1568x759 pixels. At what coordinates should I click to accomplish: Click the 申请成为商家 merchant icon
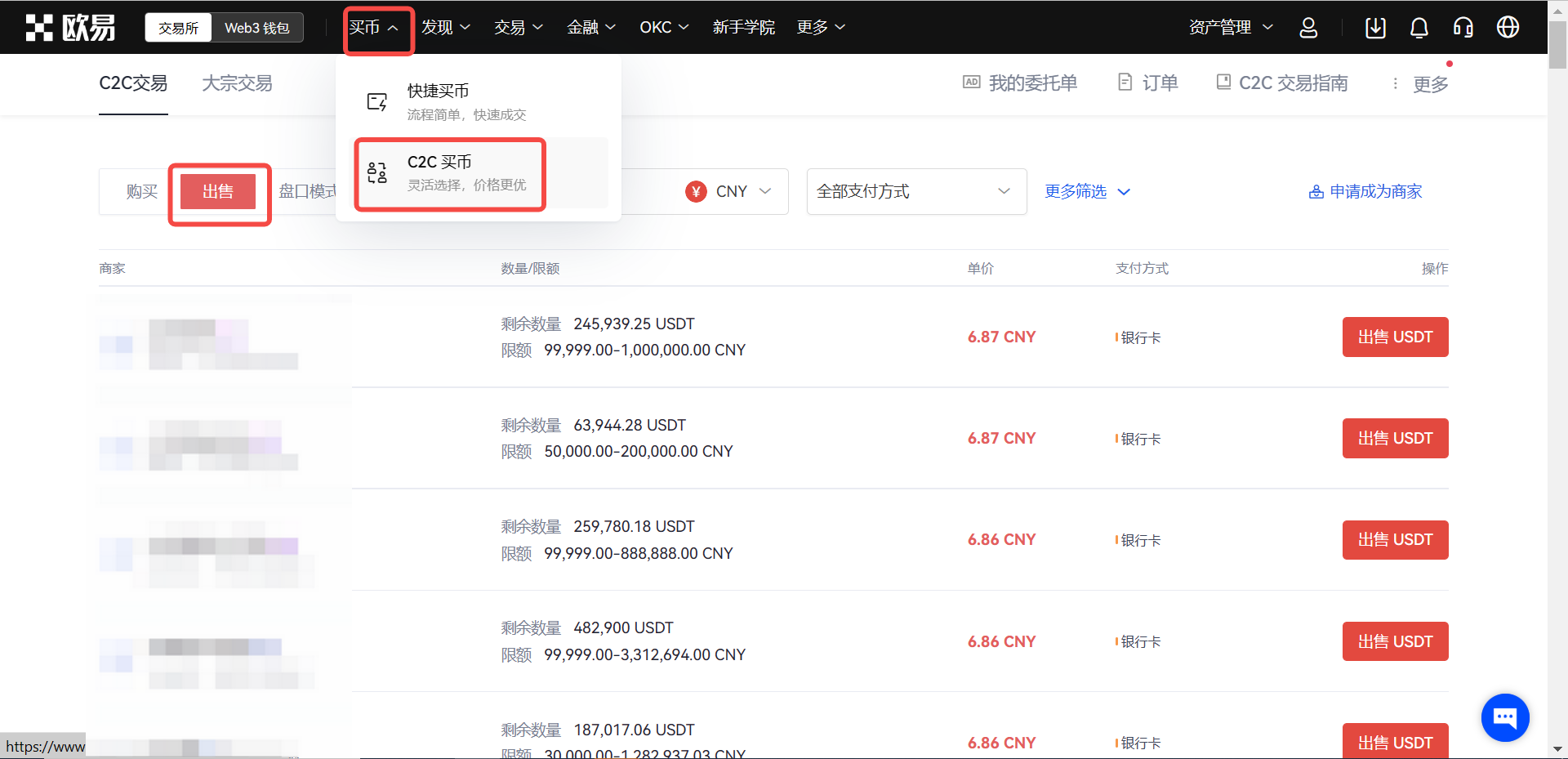(x=1316, y=192)
